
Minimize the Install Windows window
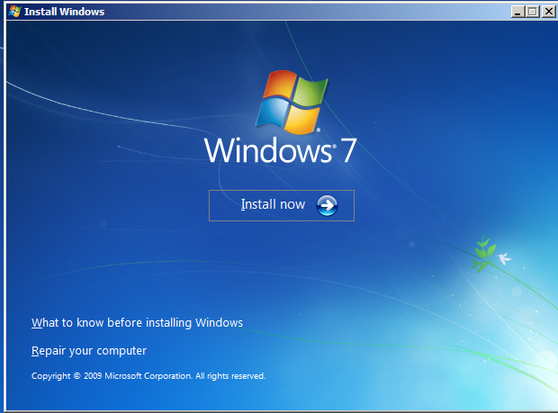tap(517, 12)
